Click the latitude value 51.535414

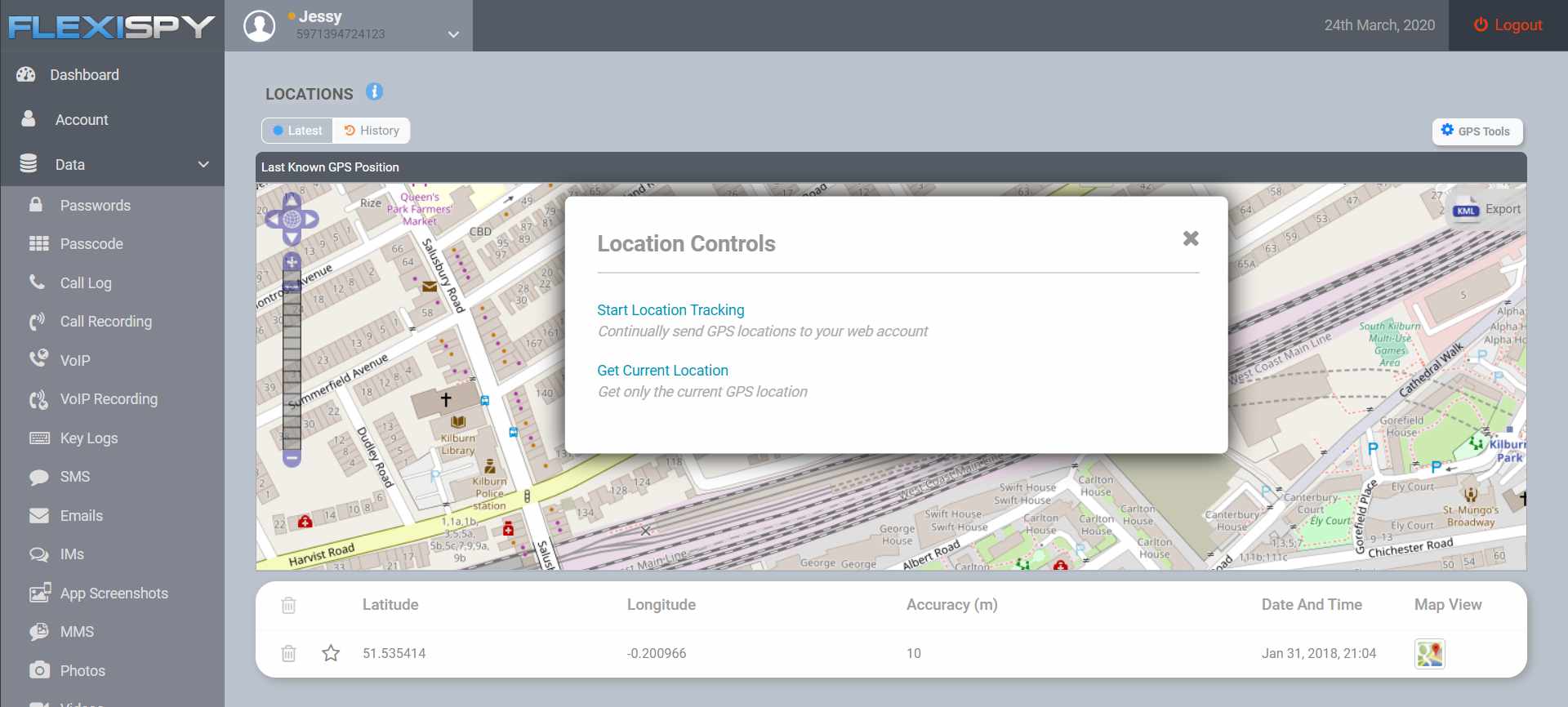(394, 653)
